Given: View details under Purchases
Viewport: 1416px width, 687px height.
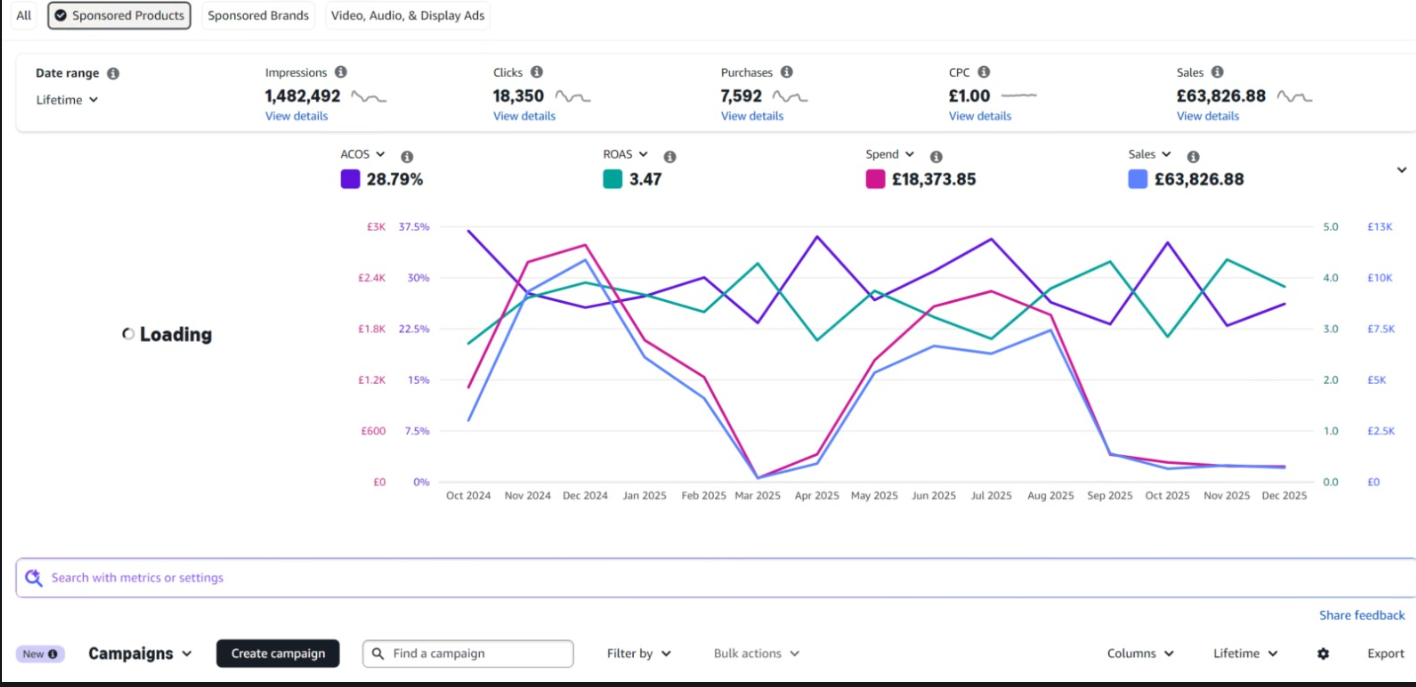Looking at the screenshot, I should (752, 116).
